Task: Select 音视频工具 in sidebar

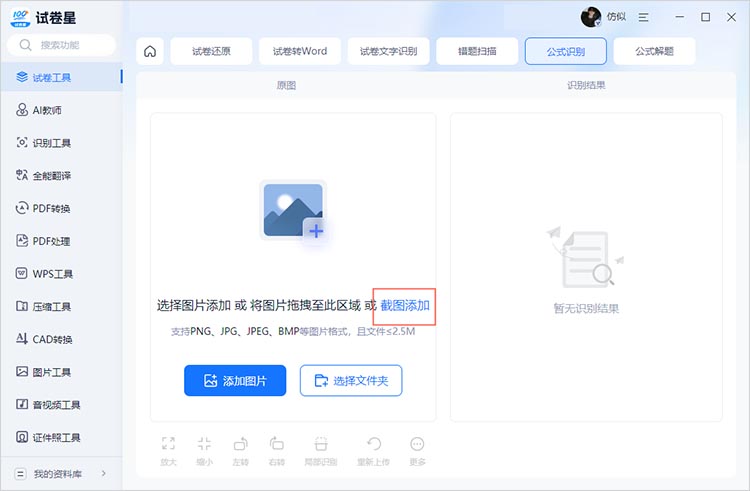Action: 61,405
